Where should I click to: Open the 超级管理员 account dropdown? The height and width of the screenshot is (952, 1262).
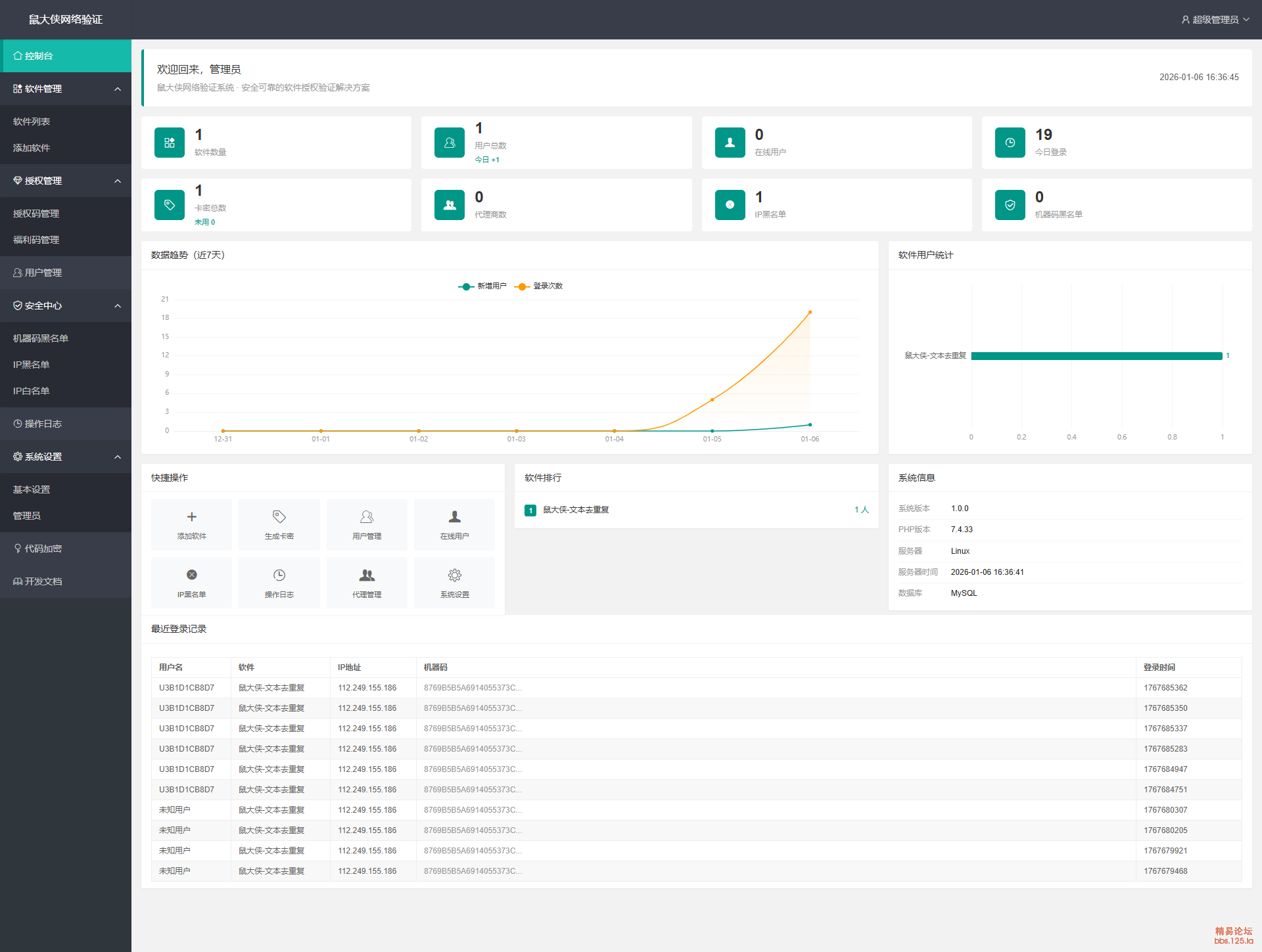tap(1215, 20)
